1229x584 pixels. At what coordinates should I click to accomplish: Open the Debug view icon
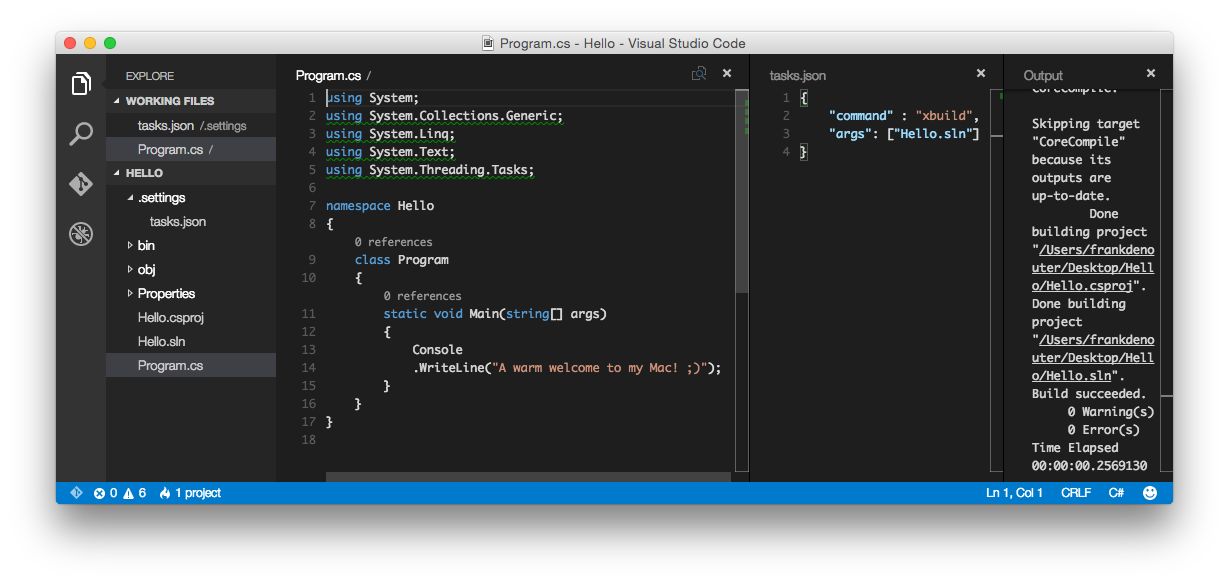pyautogui.click(x=81, y=234)
